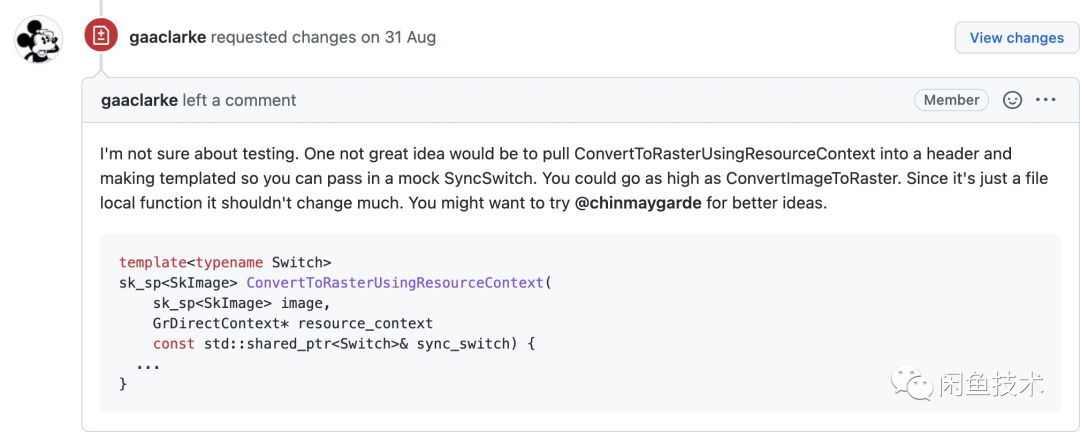Click the 闲鱼技术 watermark text
The height and width of the screenshot is (432, 1080).
pyautogui.click(x=991, y=383)
